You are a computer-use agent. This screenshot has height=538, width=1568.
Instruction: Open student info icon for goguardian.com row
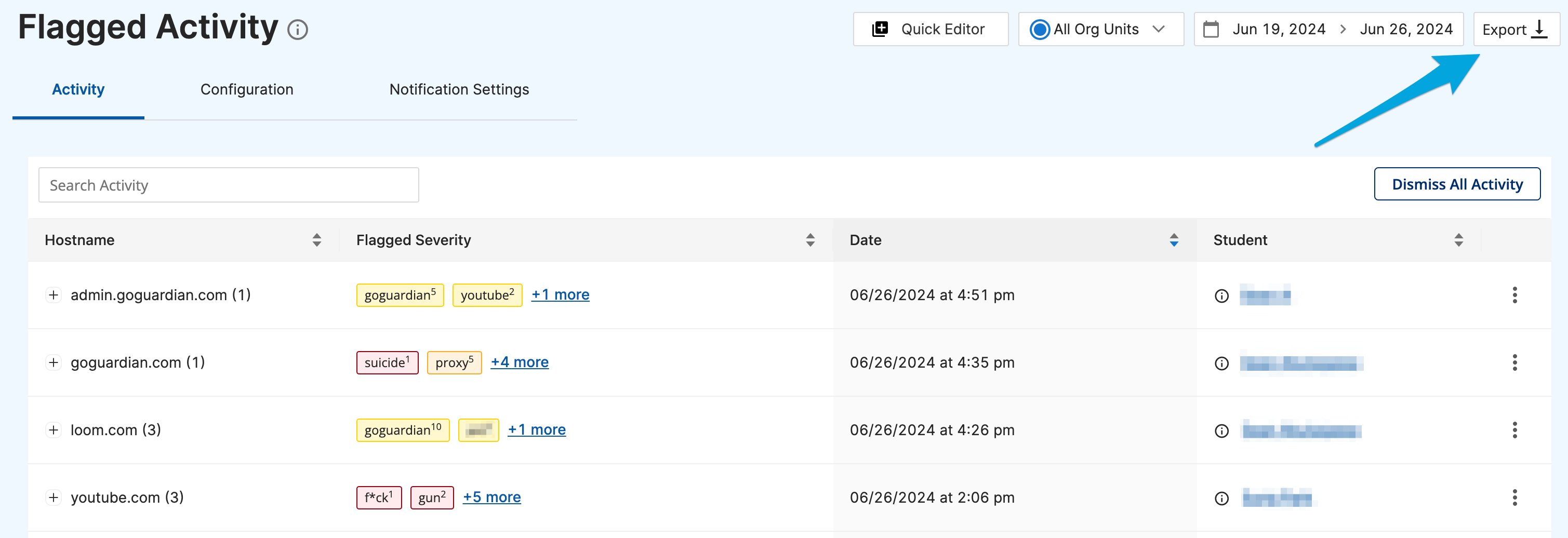pyautogui.click(x=1221, y=364)
